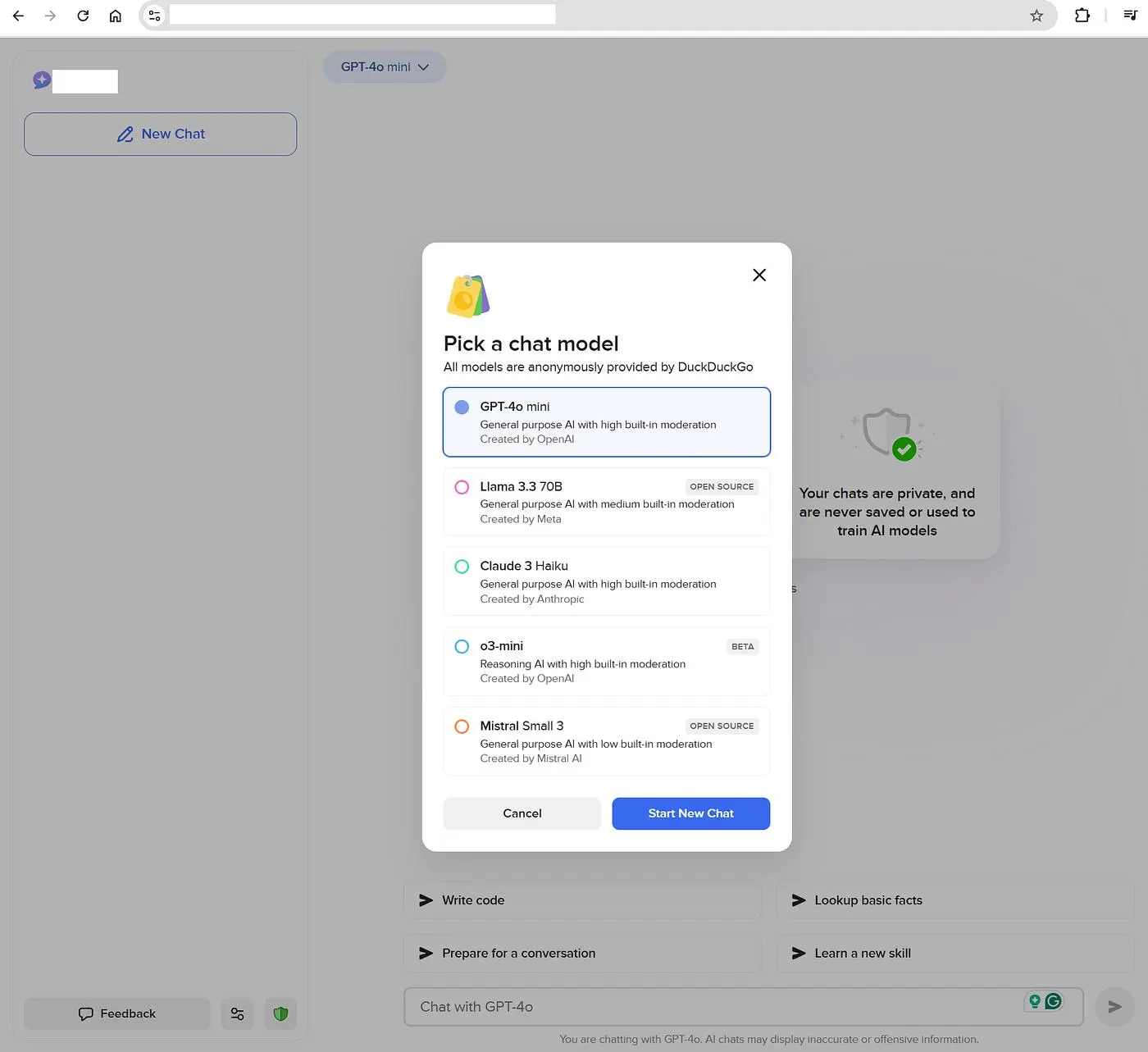Bookmark this page with the star icon
This screenshot has height=1052, width=1148.
coord(1036,16)
